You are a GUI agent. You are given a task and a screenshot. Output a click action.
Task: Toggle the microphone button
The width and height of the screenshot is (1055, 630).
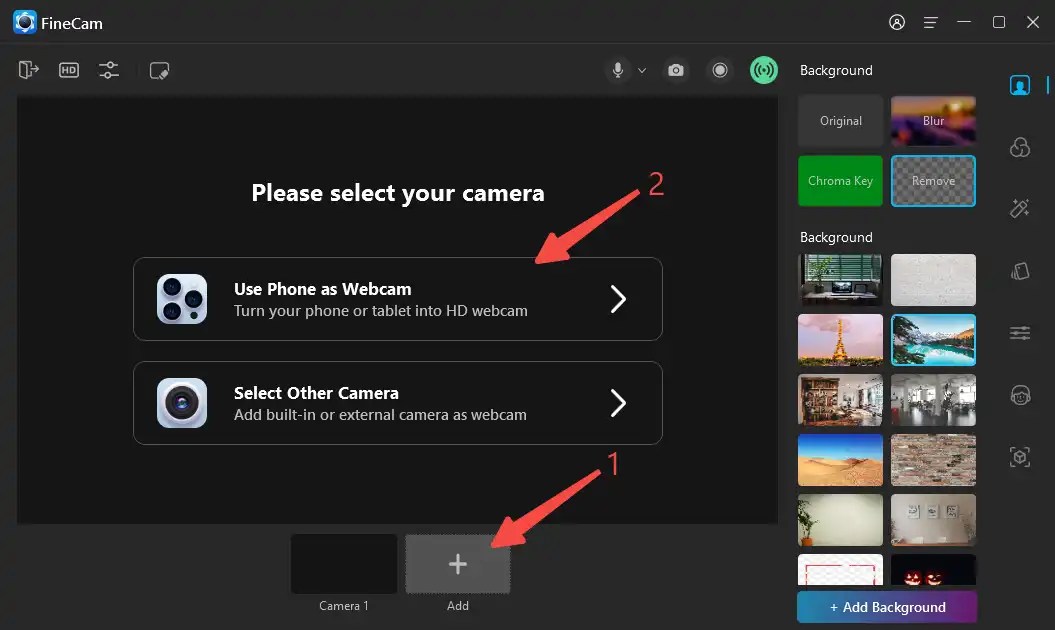(618, 70)
